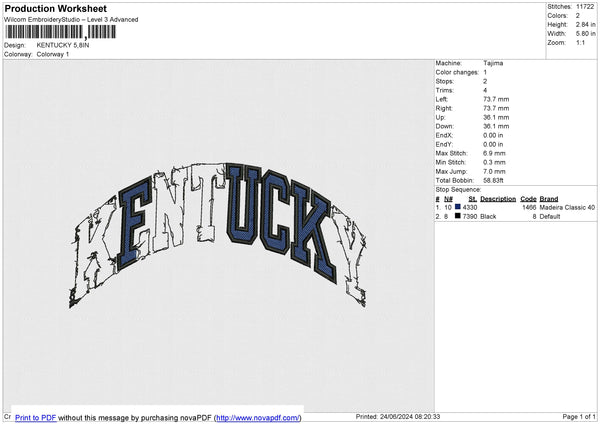This screenshot has height=424, width=600.
Task: Click the Max Jump value 7.0 mm
Action: (494, 171)
